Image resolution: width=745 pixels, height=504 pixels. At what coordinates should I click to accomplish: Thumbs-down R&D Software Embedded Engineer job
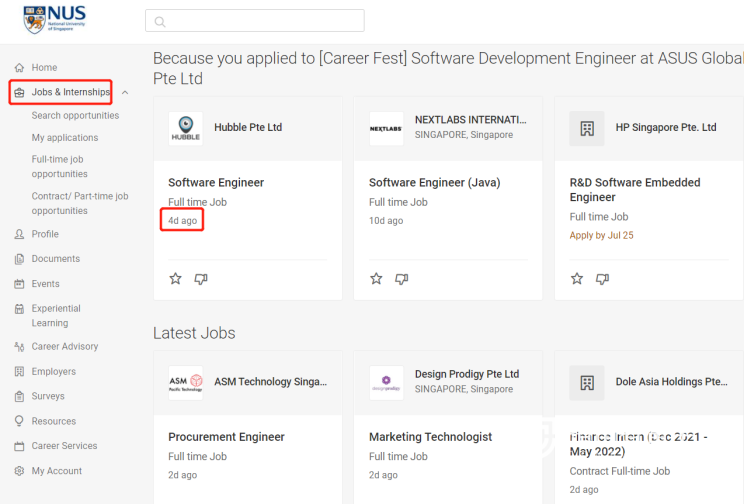pos(602,279)
